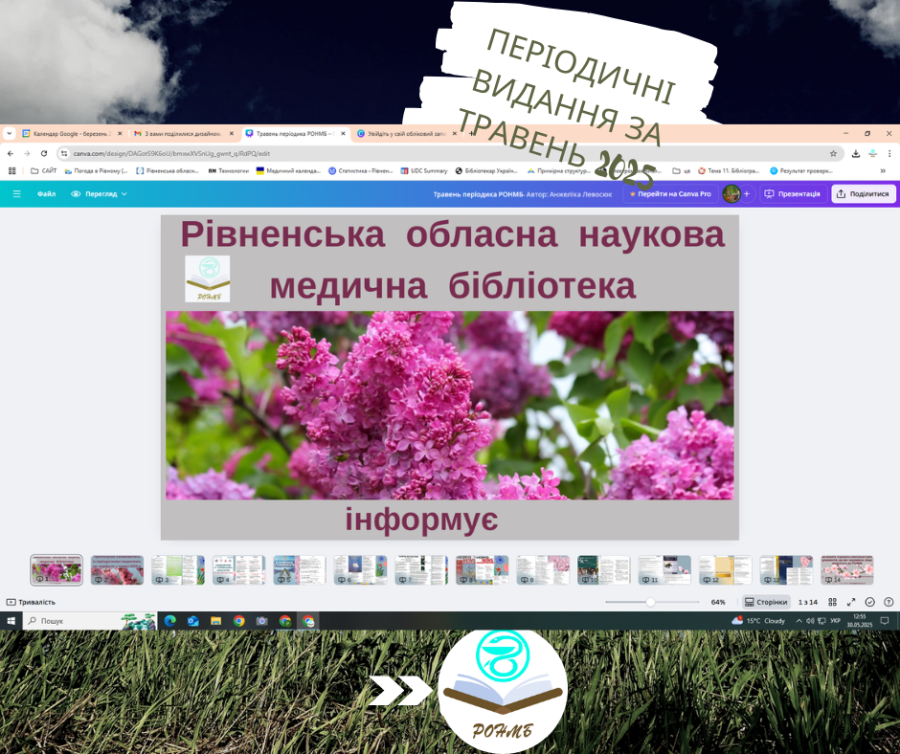
Task: Open checkmark icon beside the fullscreen icon
Action: point(870,602)
